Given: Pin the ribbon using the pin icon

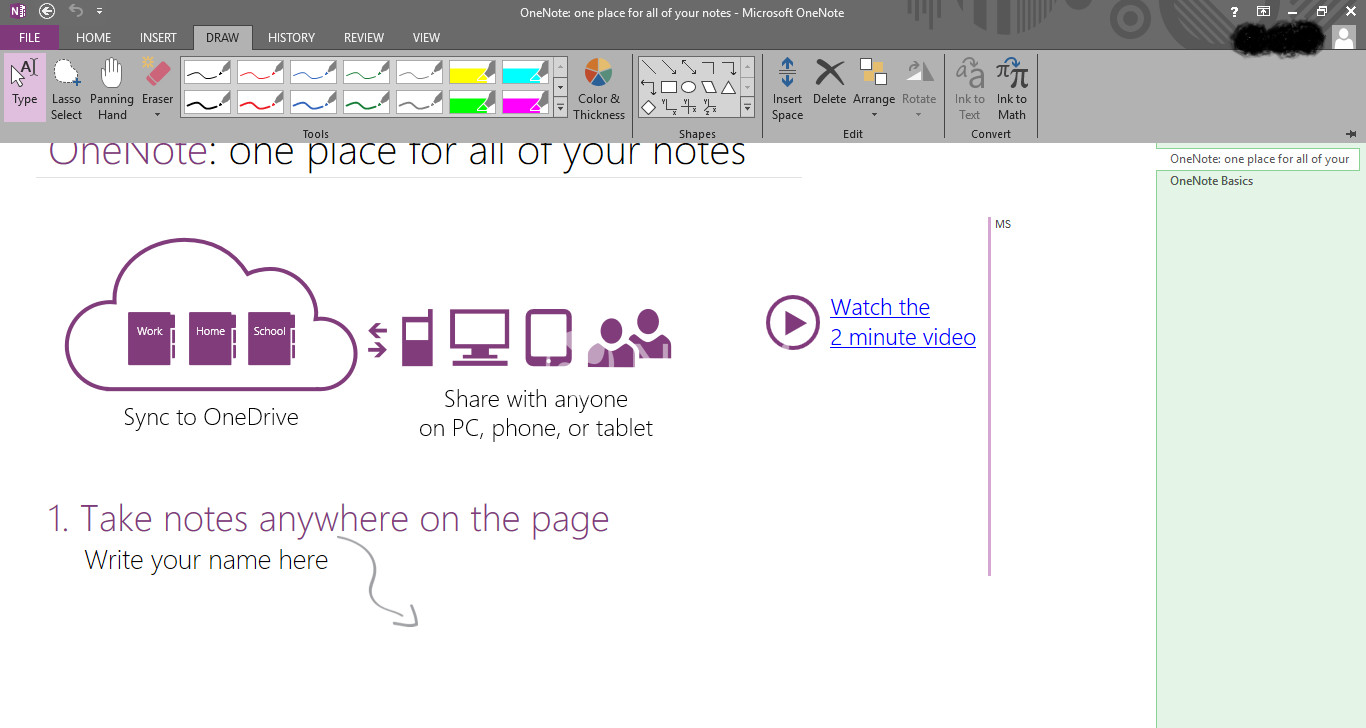Looking at the screenshot, I should pyautogui.click(x=1351, y=134).
